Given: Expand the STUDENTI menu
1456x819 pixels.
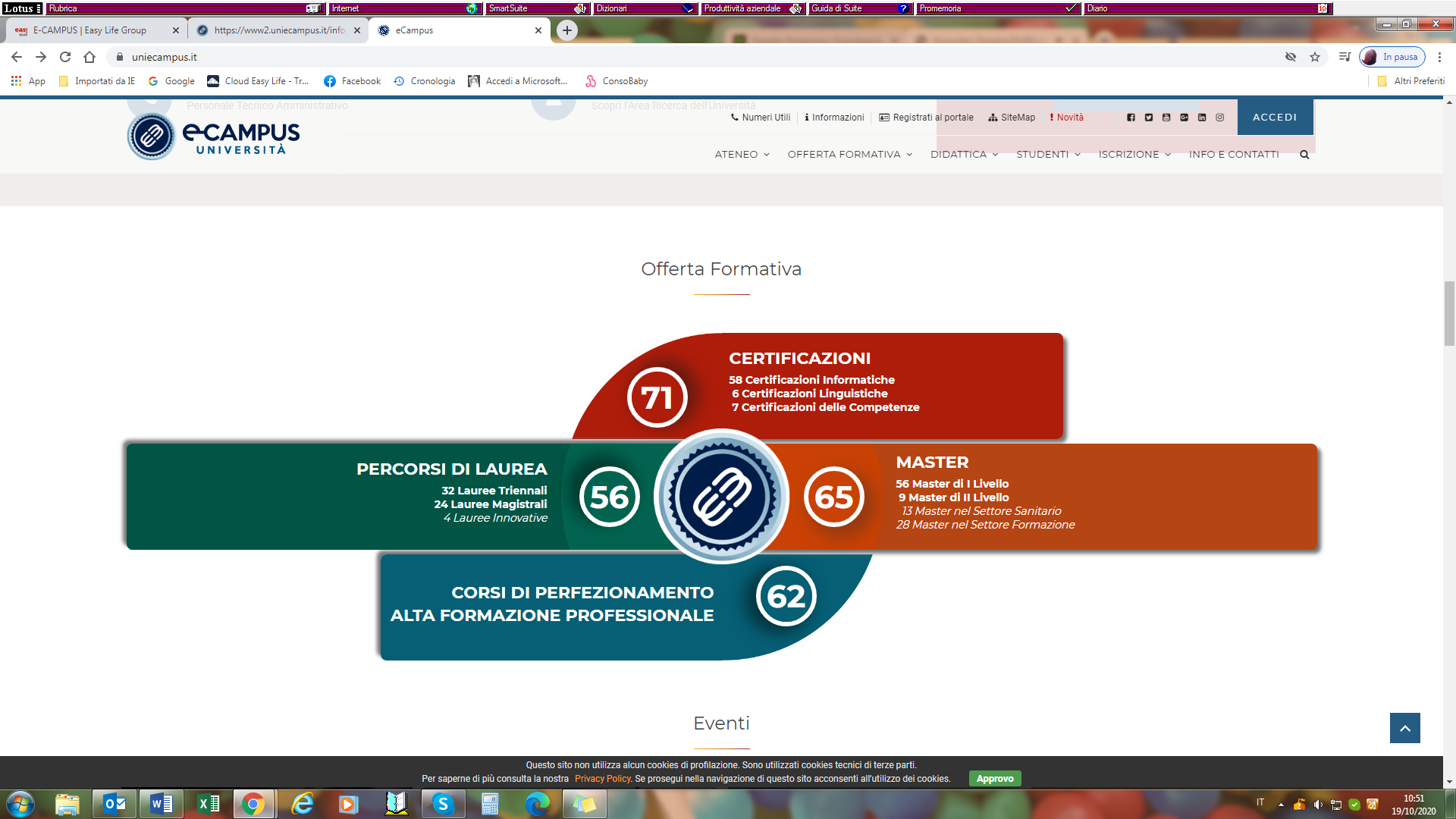Looking at the screenshot, I should click(1049, 155).
